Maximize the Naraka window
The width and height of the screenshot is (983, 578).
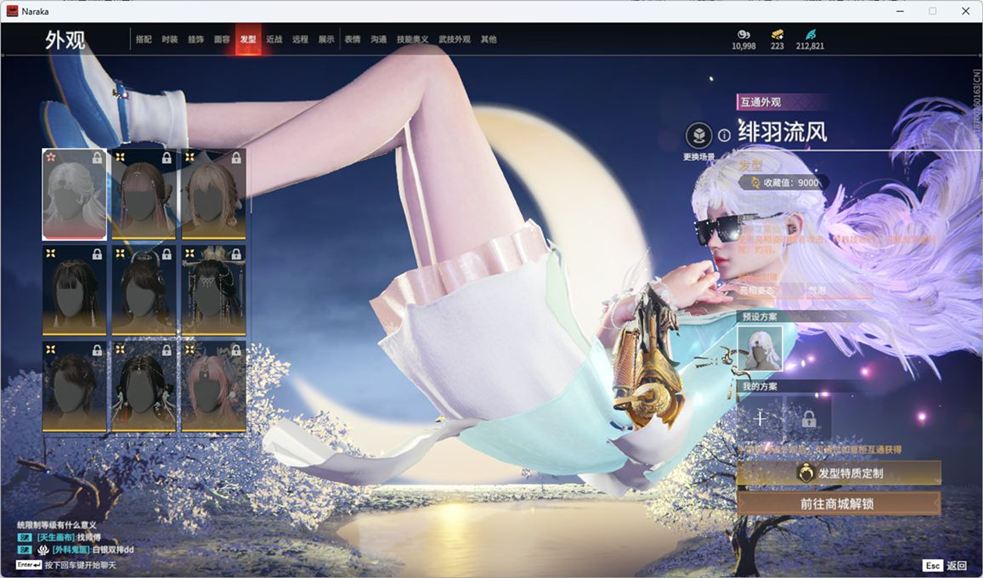(x=932, y=11)
